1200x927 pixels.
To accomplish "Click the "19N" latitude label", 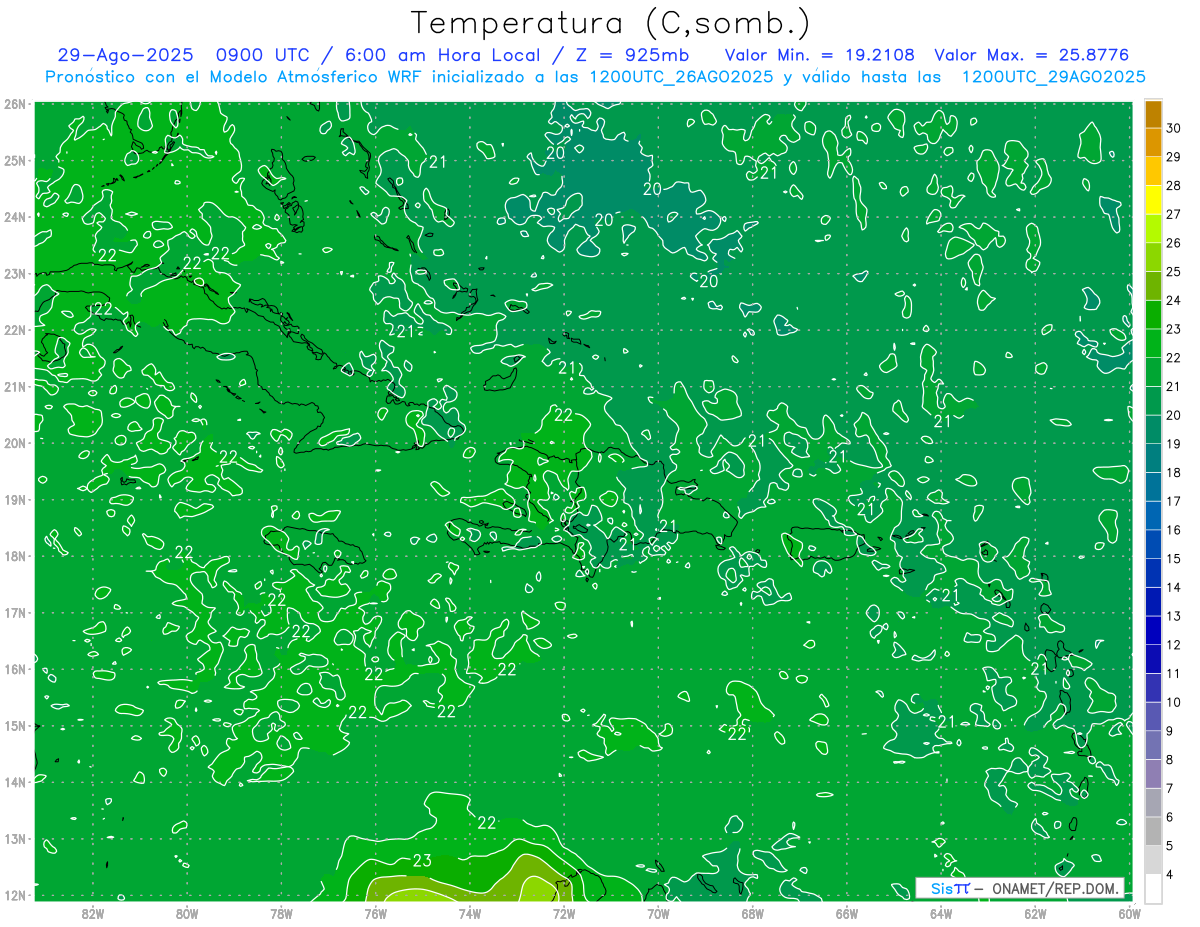I will [15, 499].
